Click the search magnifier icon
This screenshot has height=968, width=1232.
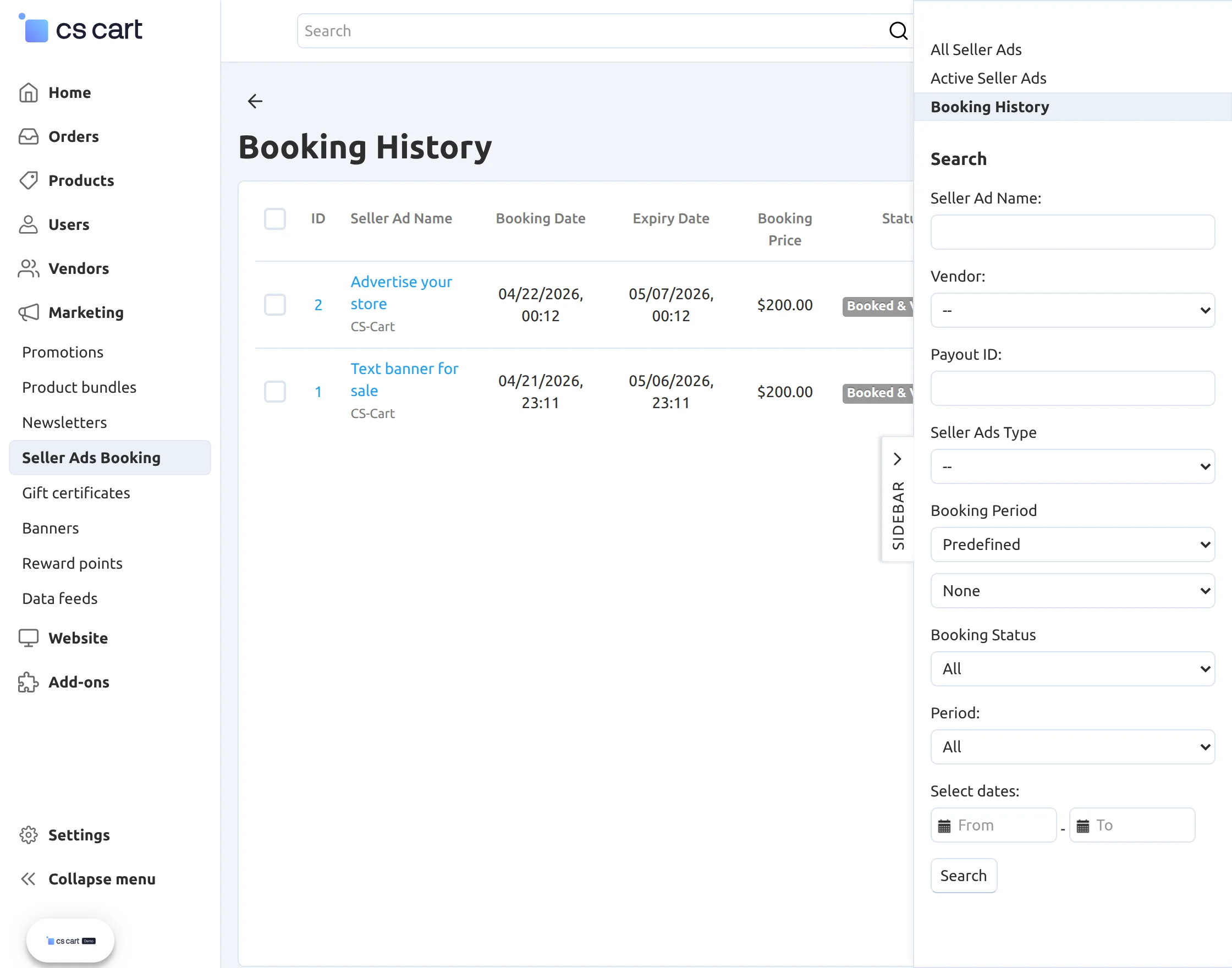point(898,31)
